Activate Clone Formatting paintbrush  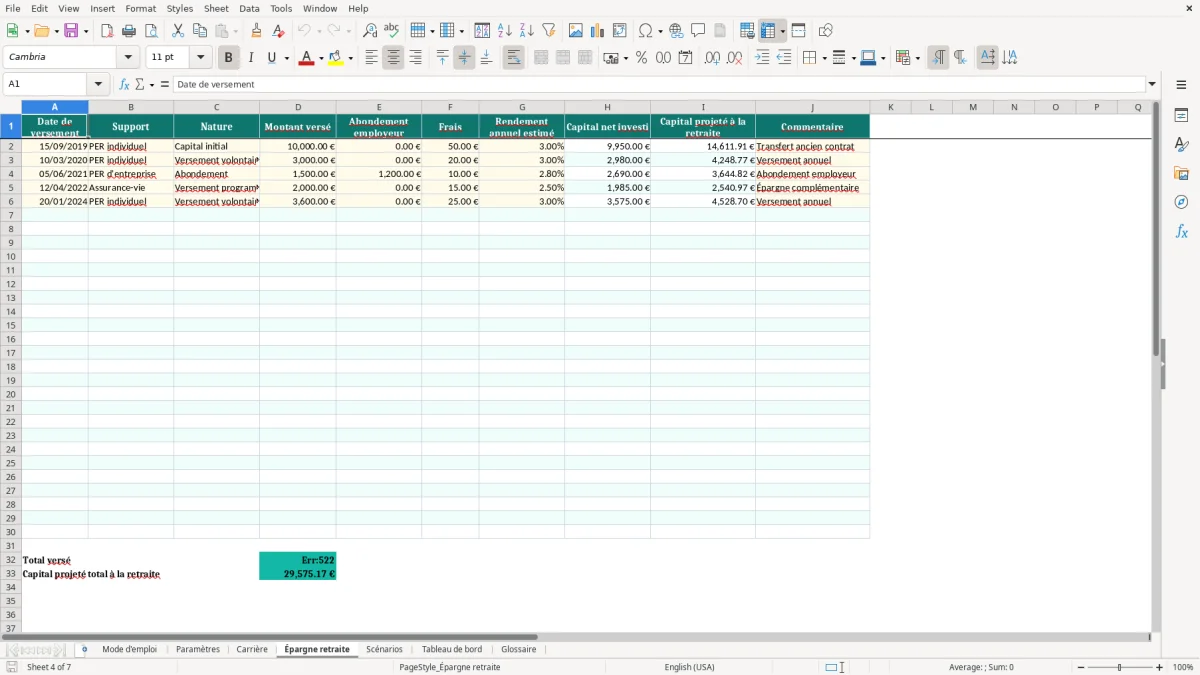(x=256, y=31)
